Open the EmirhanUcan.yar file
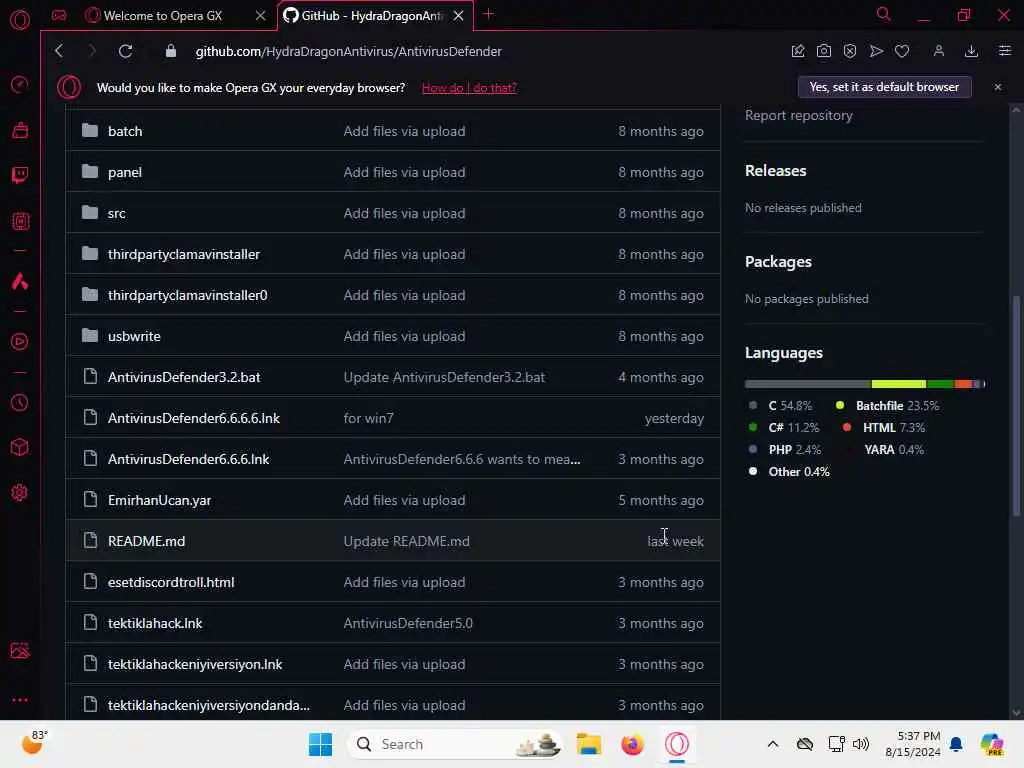The height and width of the screenshot is (768, 1024). pos(159,500)
